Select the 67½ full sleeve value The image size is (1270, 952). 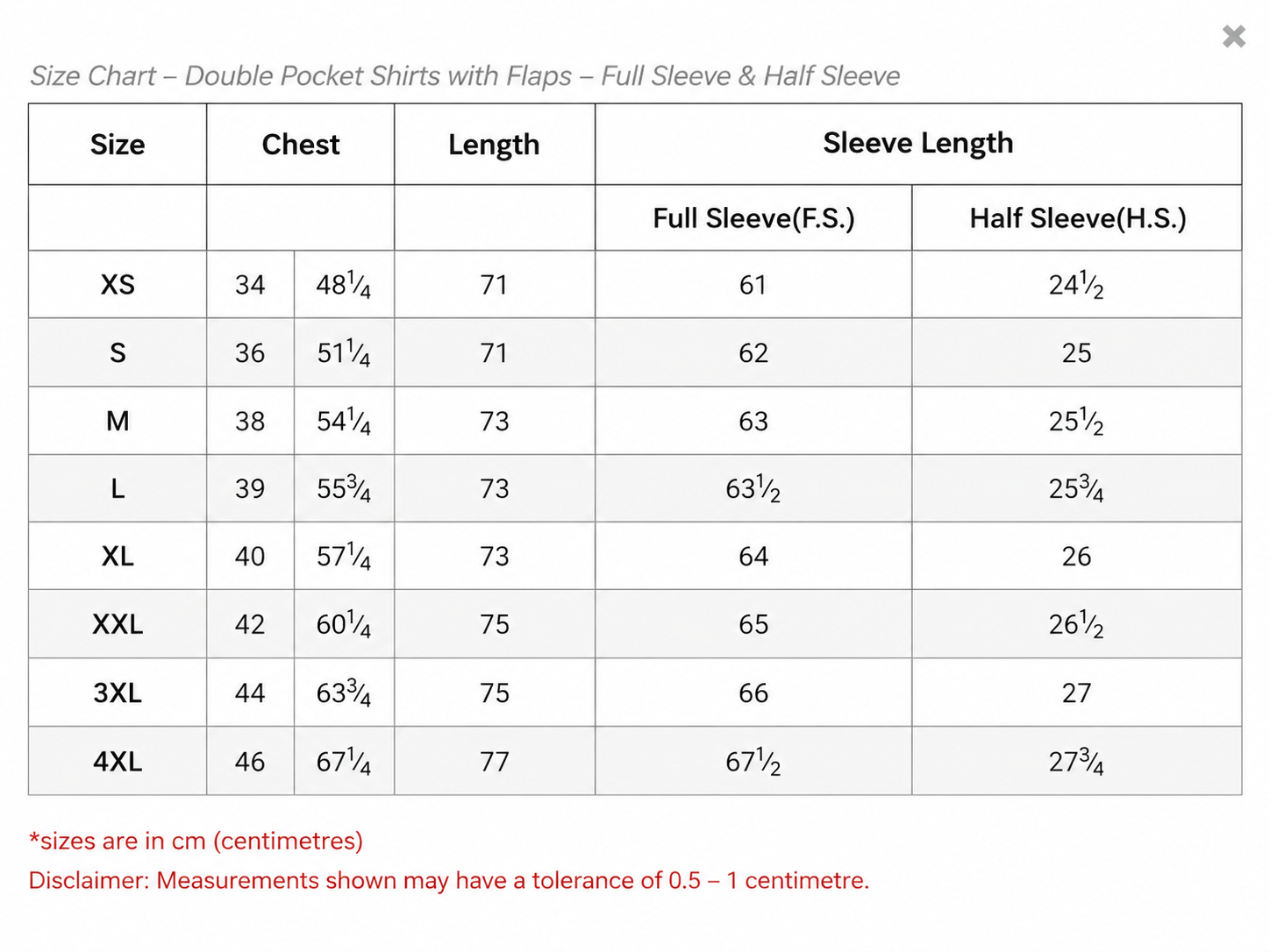coord(753,762)
